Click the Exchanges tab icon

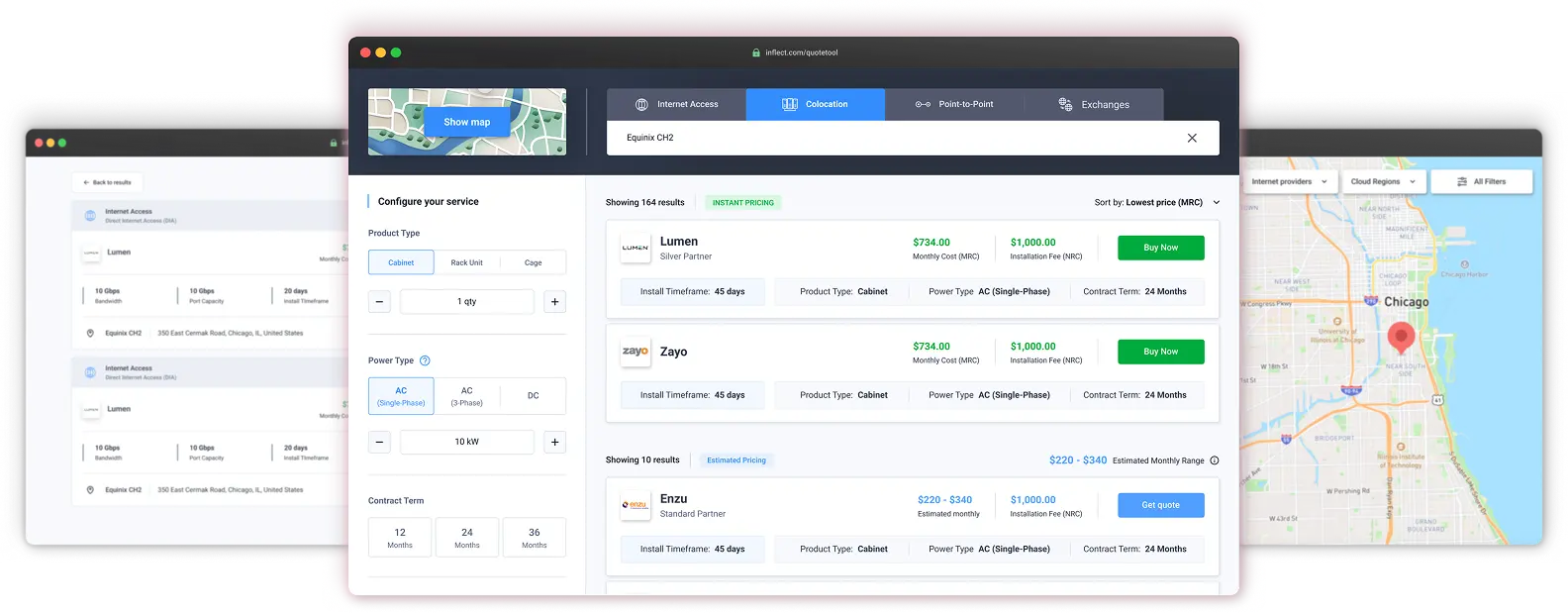pyautogui.click(x=1065, y=104)
